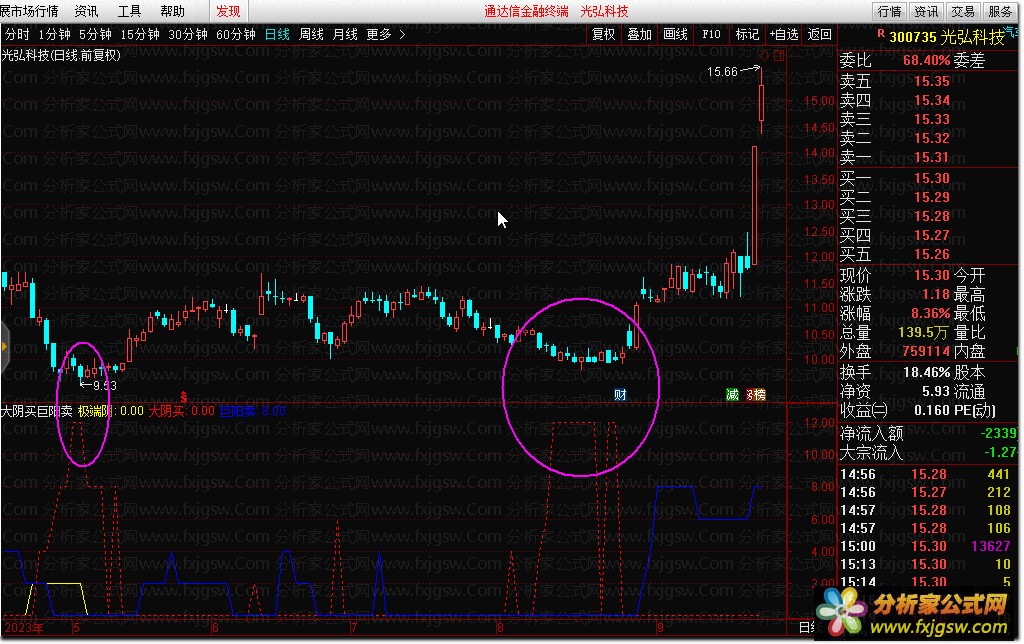Click the 买四 price 15.27
This screenshot has width=1024, height=644.
(x=932, y=235)
